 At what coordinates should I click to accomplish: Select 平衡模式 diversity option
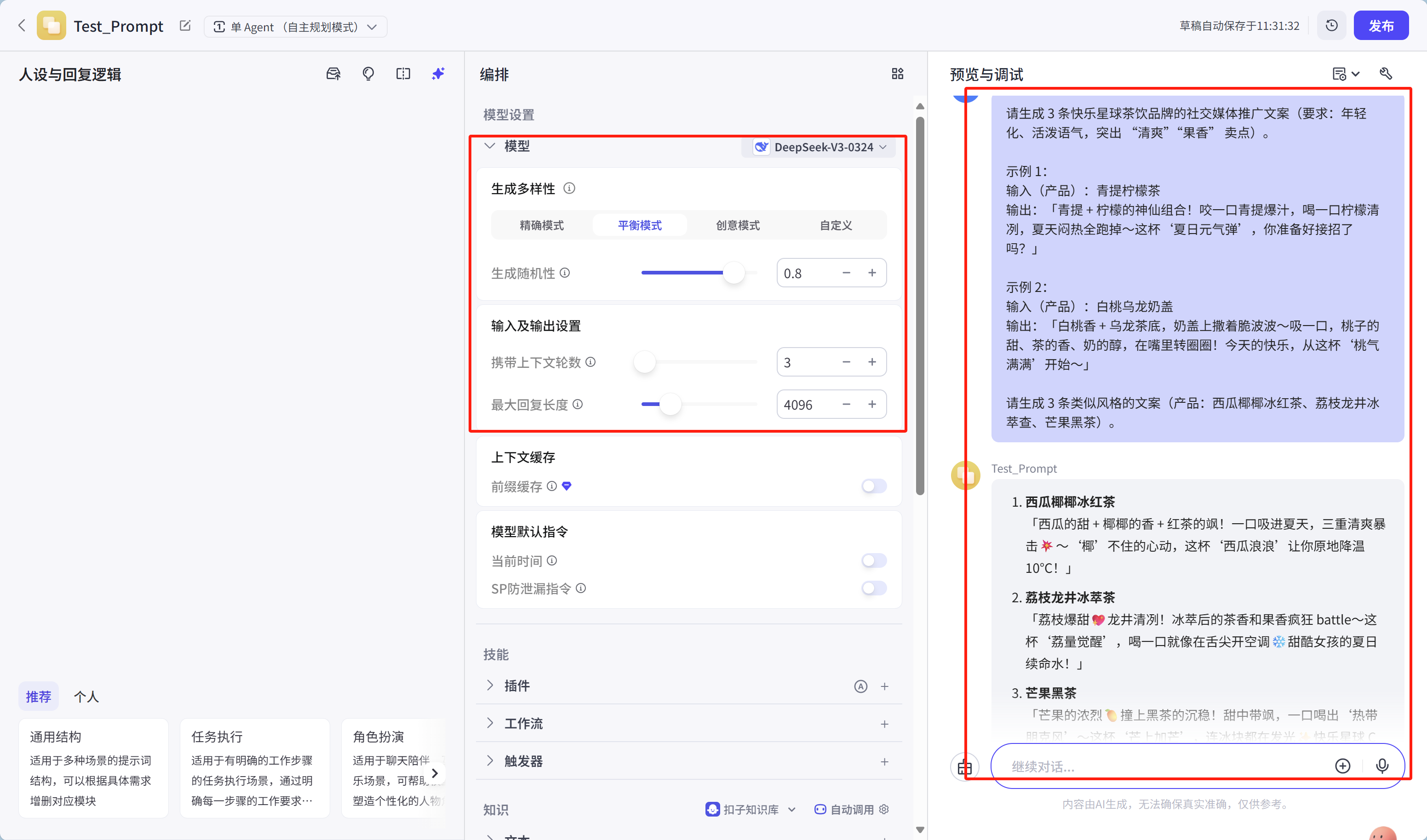(640, 225)
